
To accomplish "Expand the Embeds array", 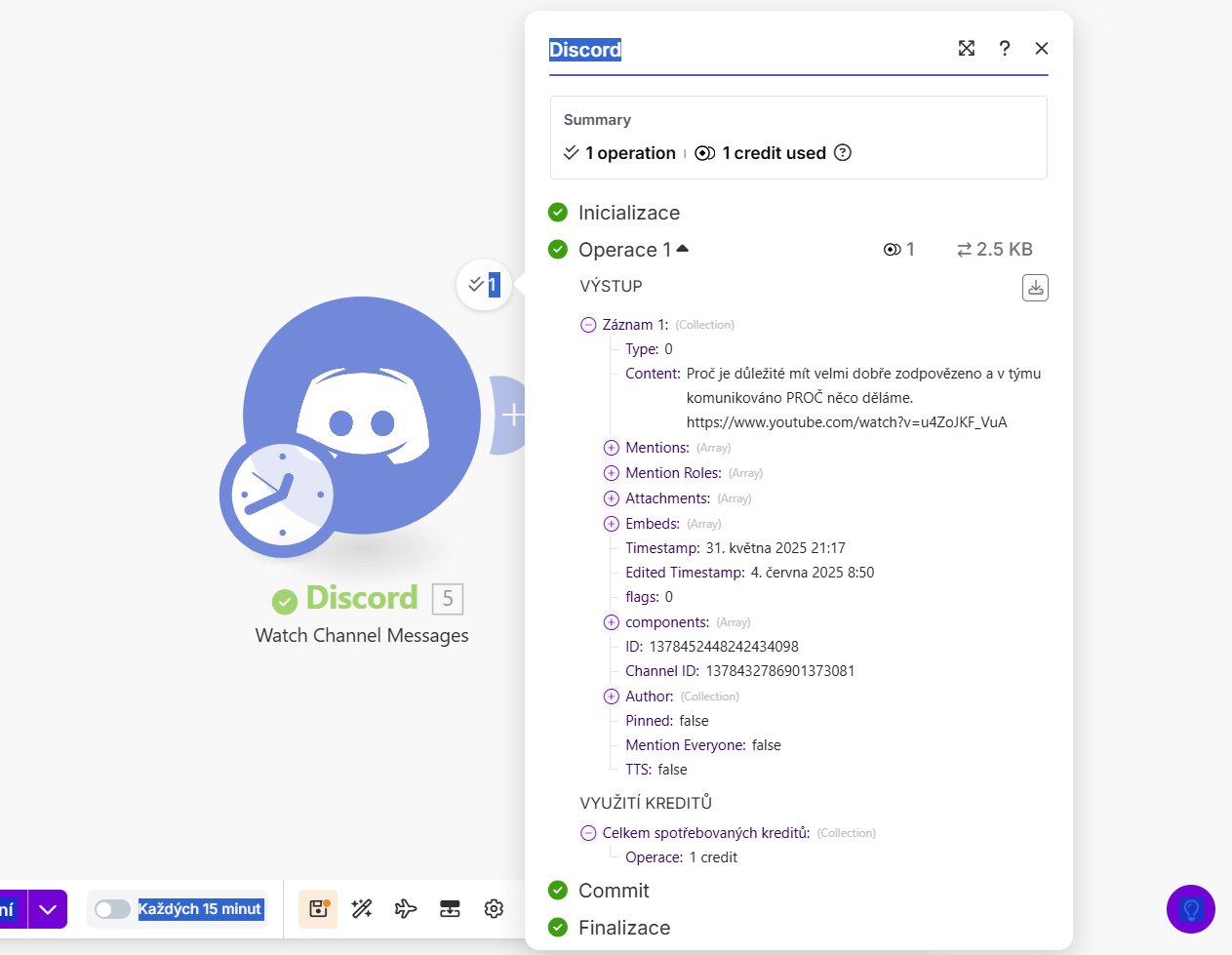I will click(x=612, y=524).
